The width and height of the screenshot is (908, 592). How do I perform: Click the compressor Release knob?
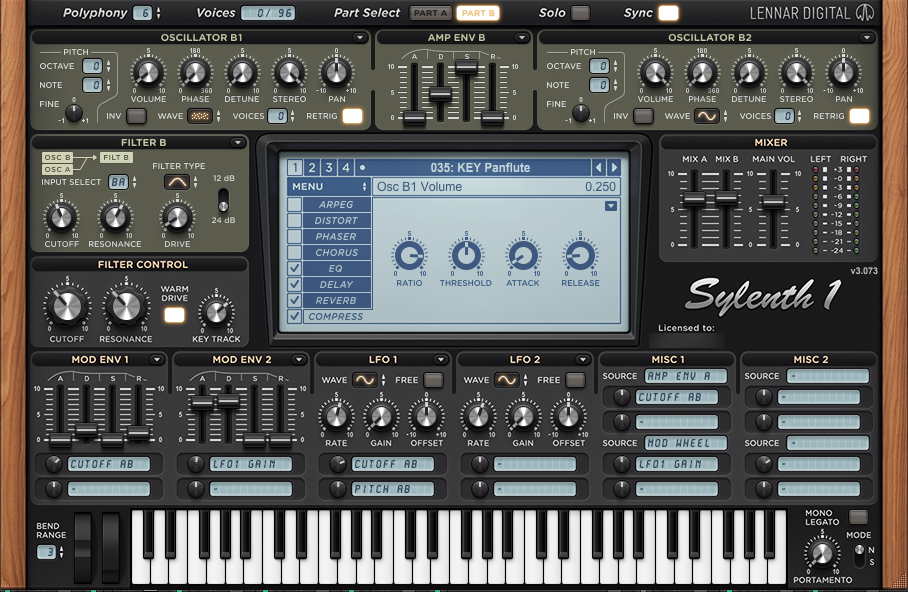tap(580, 255)
